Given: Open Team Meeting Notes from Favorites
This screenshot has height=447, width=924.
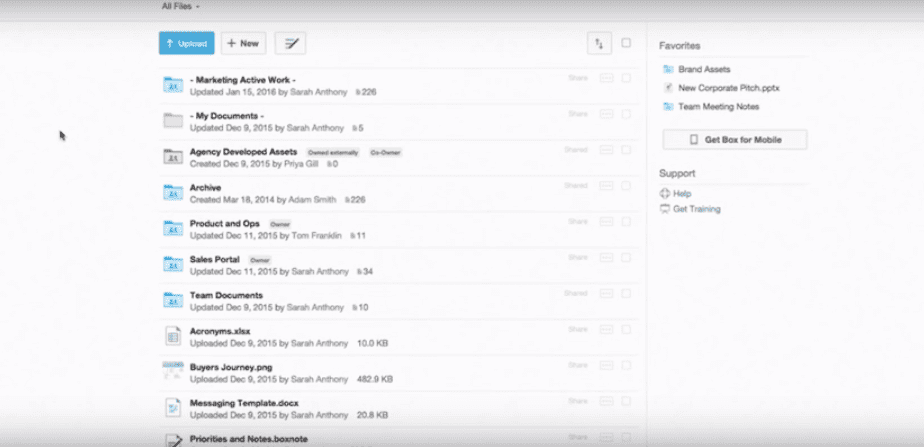Looking at the screenshot, I should (x=718, y=107).
